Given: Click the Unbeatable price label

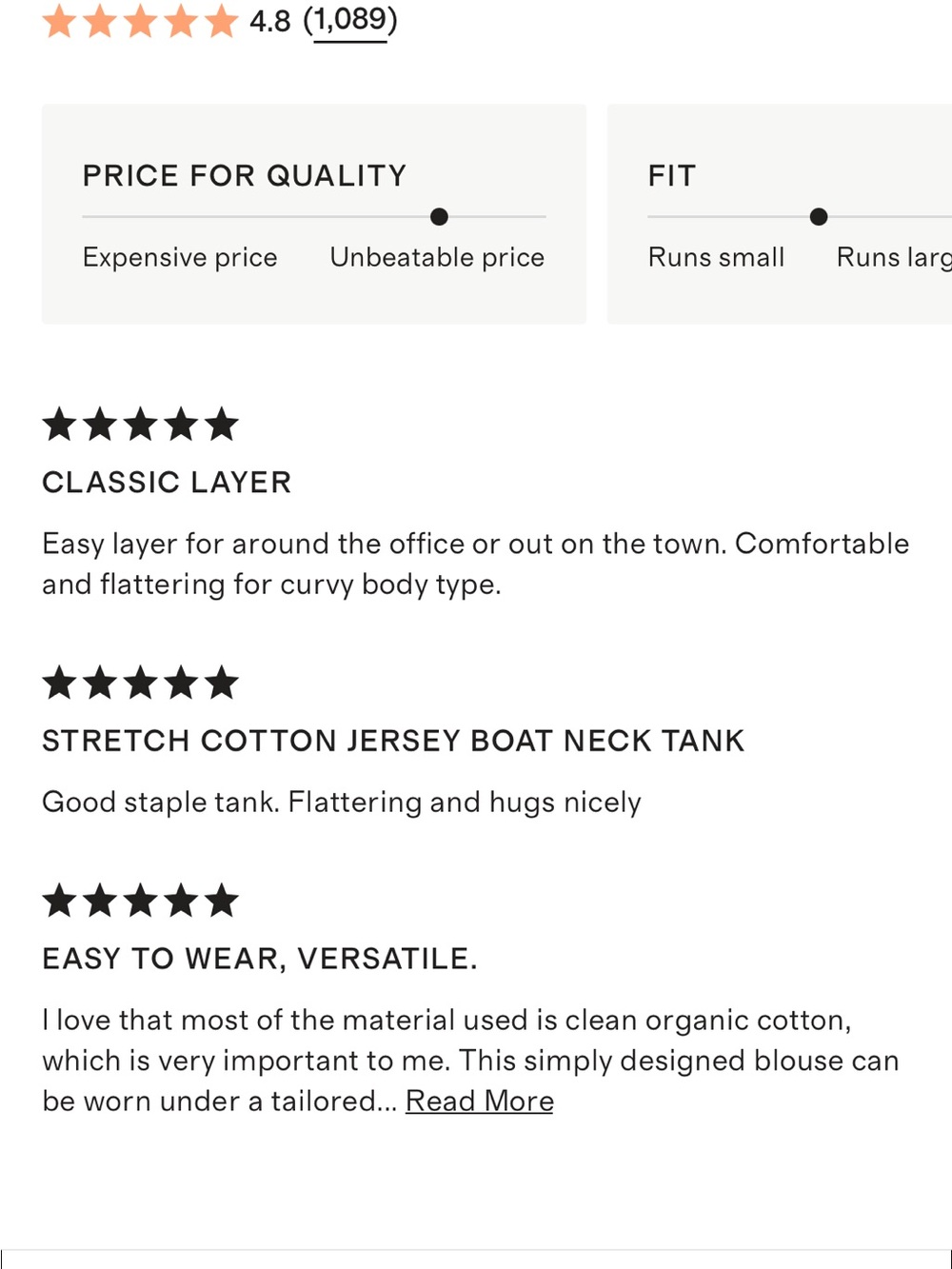Looking at the screenshot, I should (x=437, y=258).
